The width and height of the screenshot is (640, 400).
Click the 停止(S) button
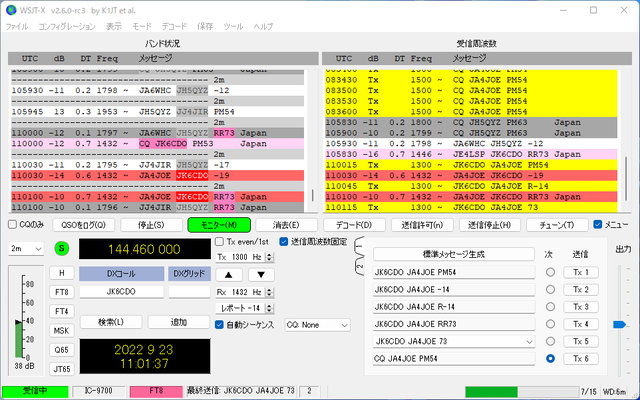pyautogui.click(x=151, y=225)
